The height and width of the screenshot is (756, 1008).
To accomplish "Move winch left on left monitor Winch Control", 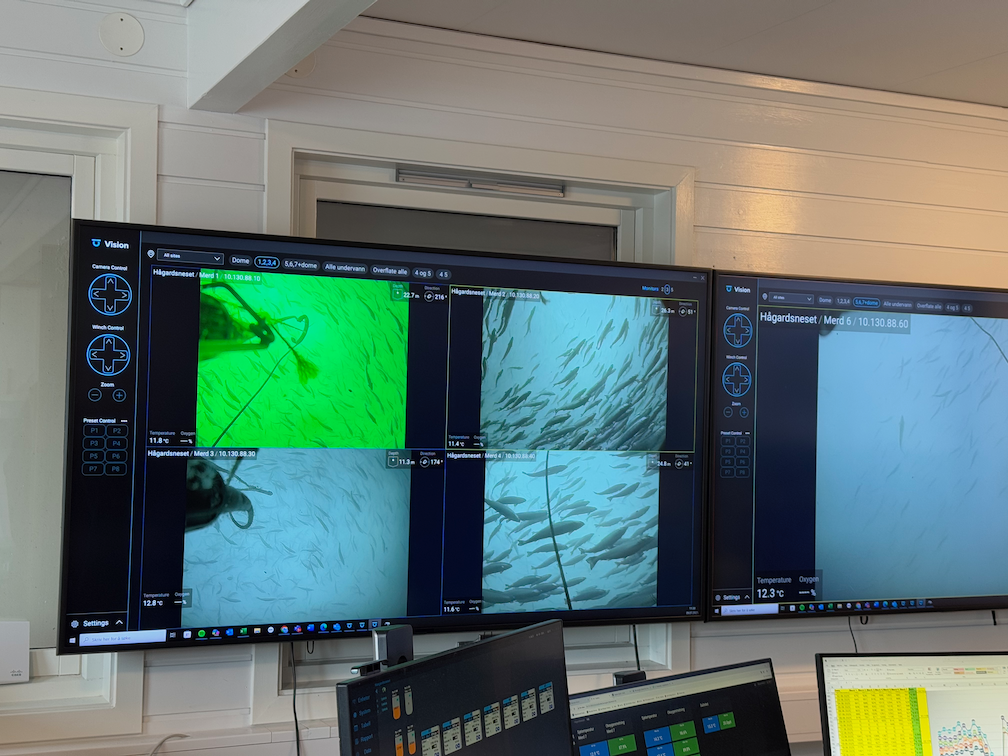I will [94, 354].
